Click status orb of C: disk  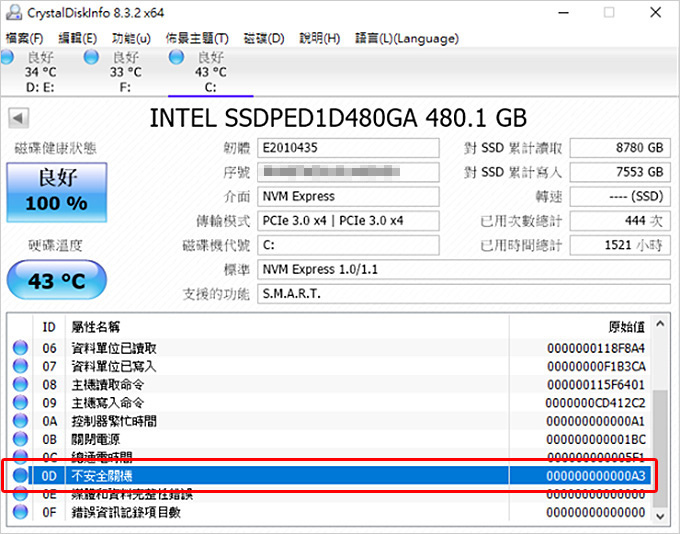(x=176, y=57)
